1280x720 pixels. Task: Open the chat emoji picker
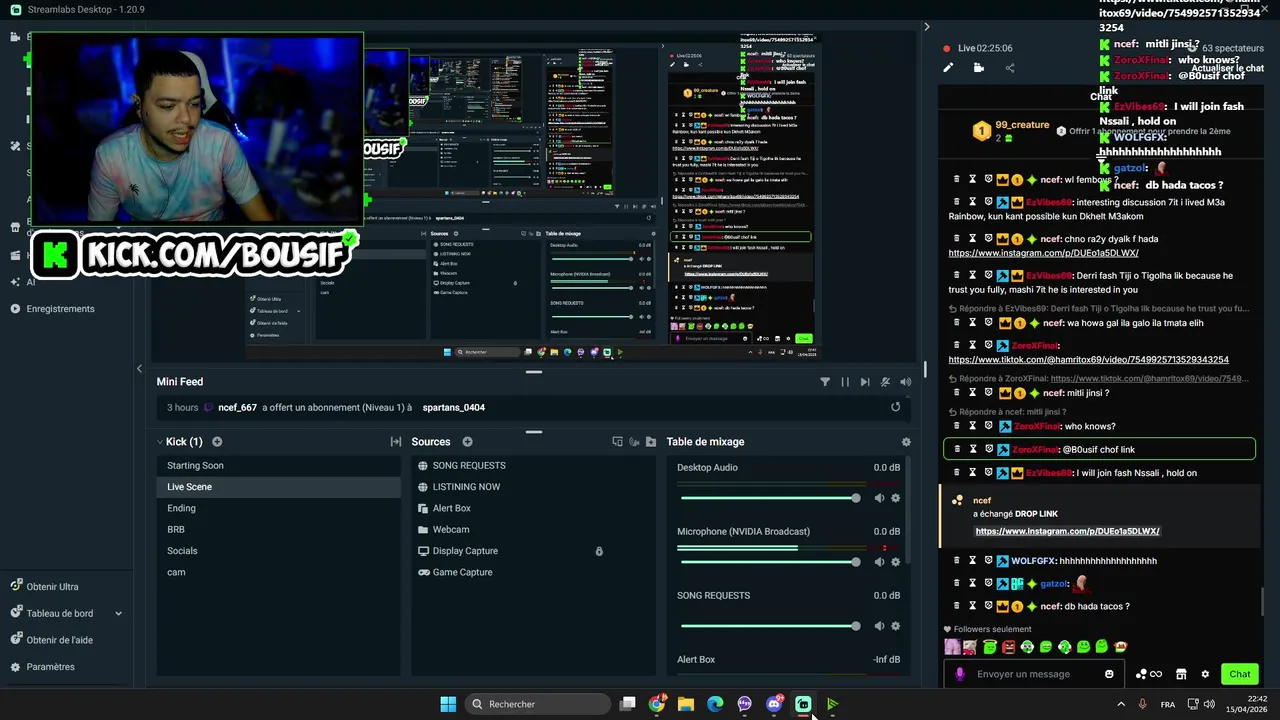pyautogui.click(x=1109, y=674)
